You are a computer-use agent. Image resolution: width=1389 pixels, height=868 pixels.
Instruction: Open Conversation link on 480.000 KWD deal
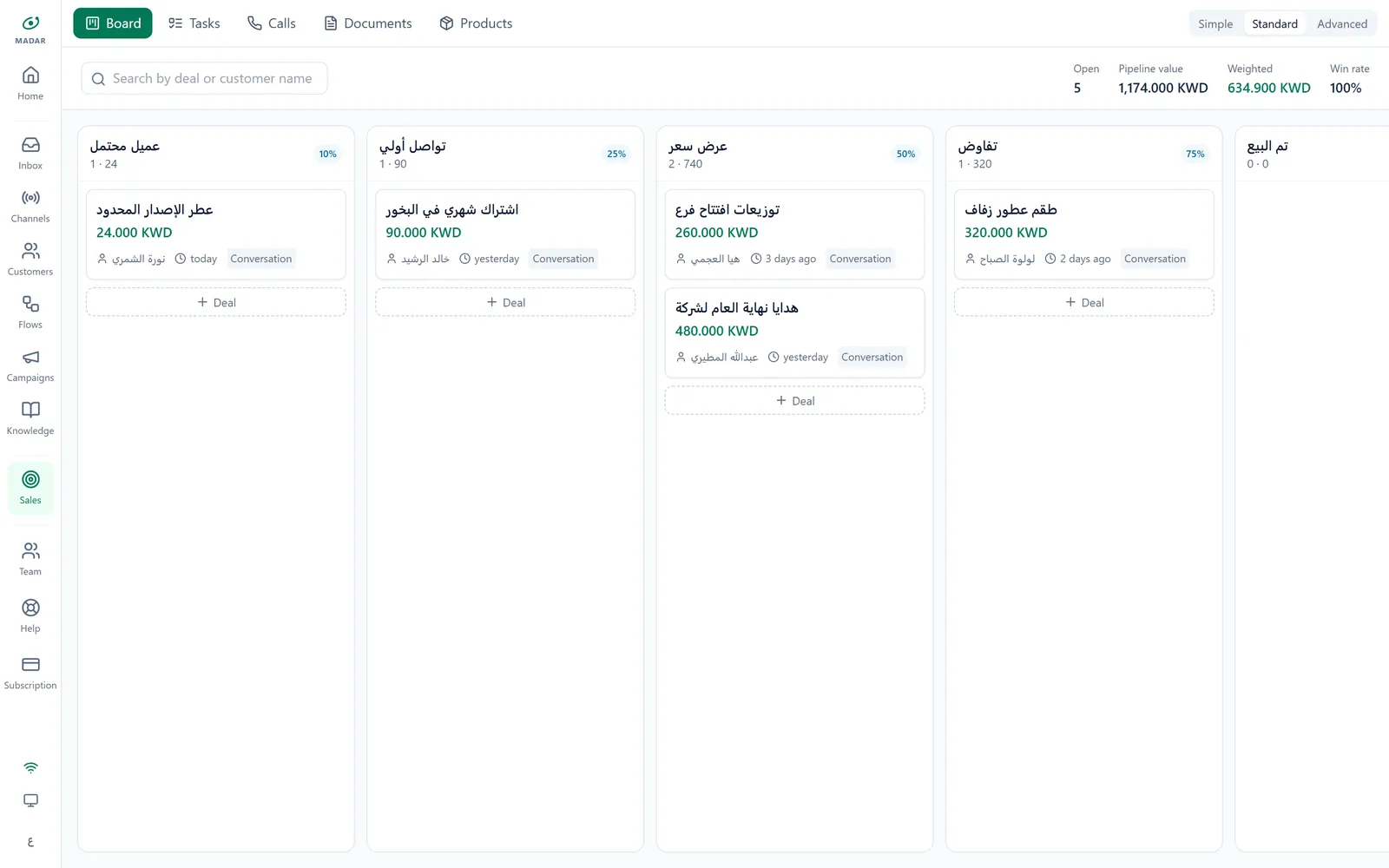click(x=872, y=357)
